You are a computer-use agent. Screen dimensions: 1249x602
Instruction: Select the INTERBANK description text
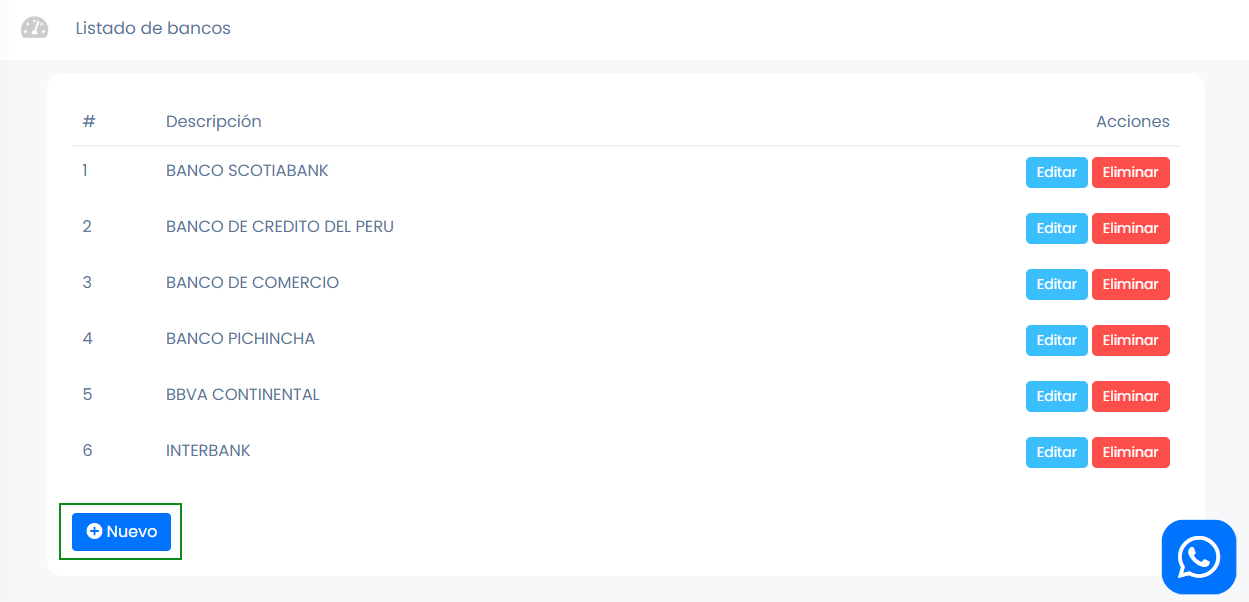point(208,450)
